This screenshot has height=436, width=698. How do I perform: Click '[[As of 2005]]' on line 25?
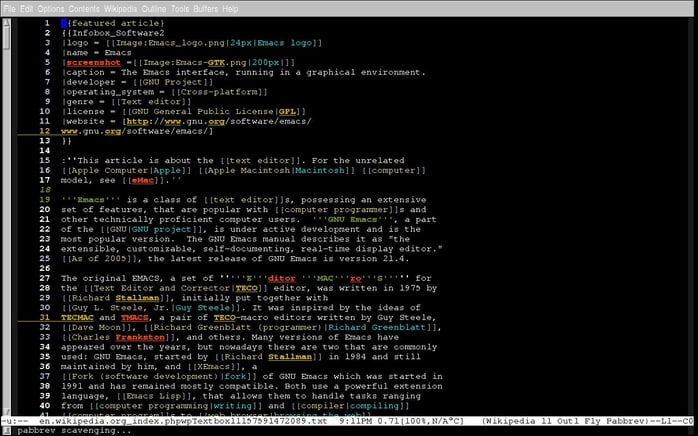pyautogui.click(x=102, y=258)
